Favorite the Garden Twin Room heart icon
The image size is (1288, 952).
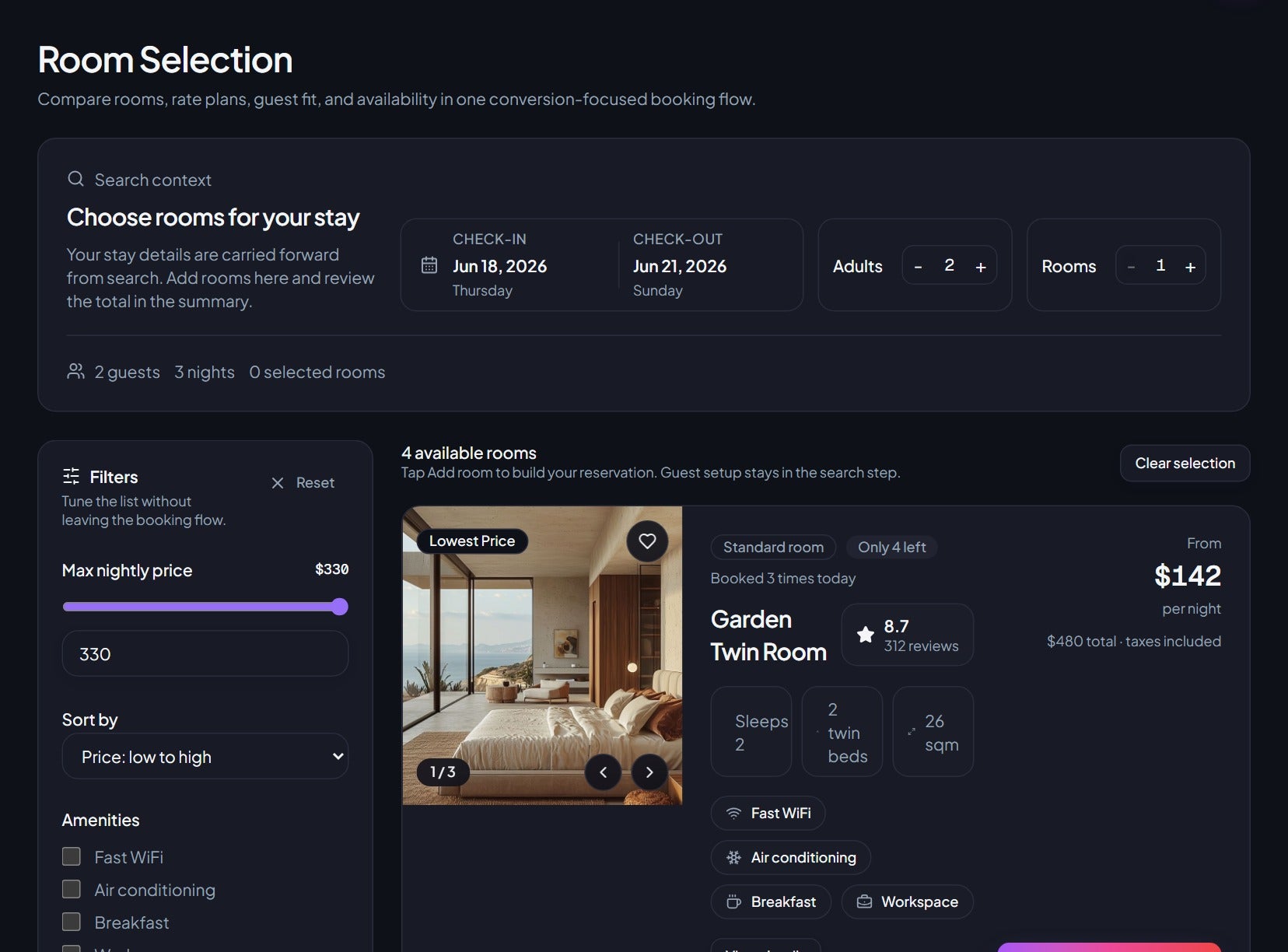[x=647, y=541]
